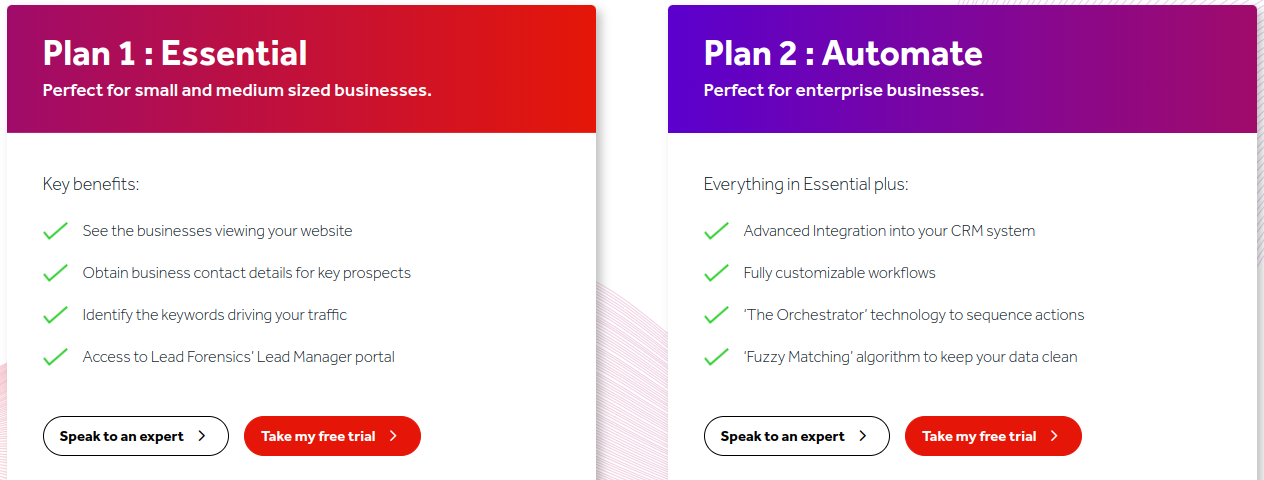Click arrow chevron in Essential 'Take my free trial'

[393, 436]
